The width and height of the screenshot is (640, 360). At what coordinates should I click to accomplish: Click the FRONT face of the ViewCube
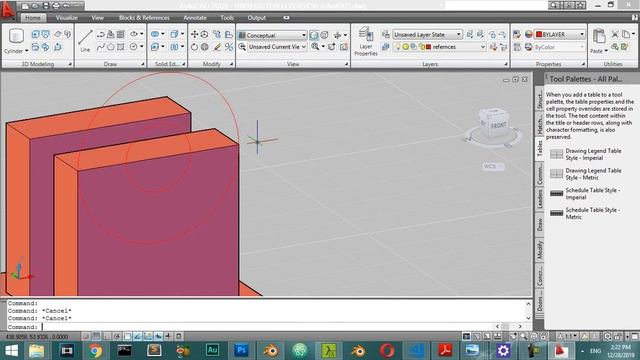(x=498, y=125)
